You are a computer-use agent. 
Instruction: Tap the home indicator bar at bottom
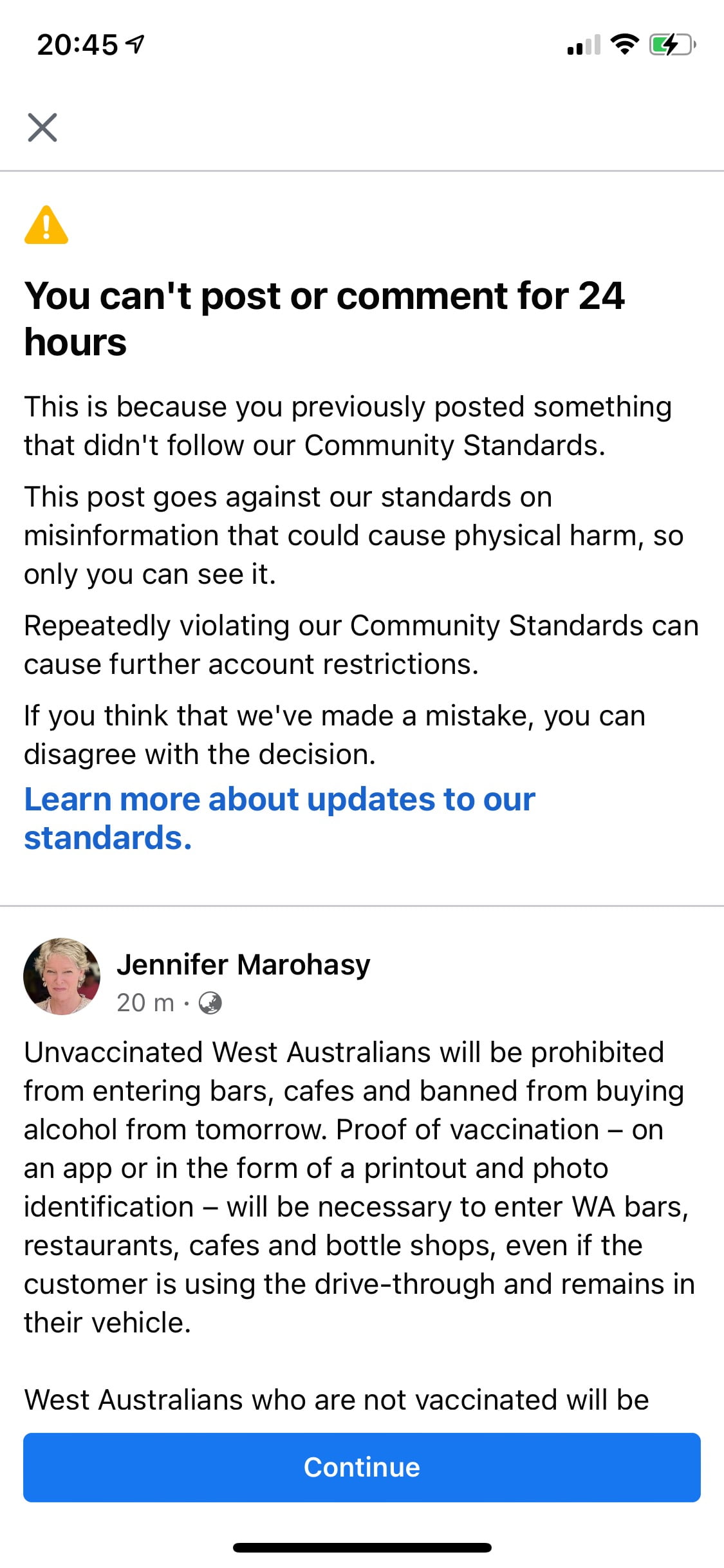[362, 1547]
